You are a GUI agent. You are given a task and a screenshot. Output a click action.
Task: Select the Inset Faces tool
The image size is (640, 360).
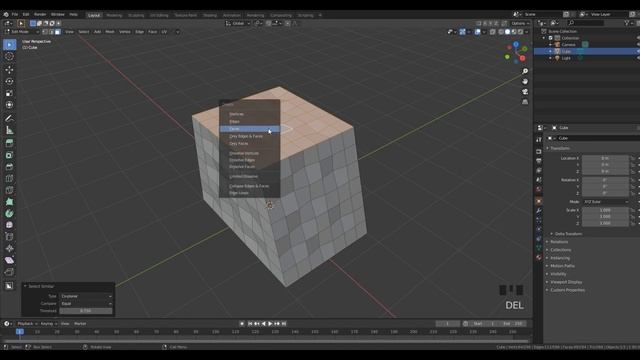[x=9, y=155]
